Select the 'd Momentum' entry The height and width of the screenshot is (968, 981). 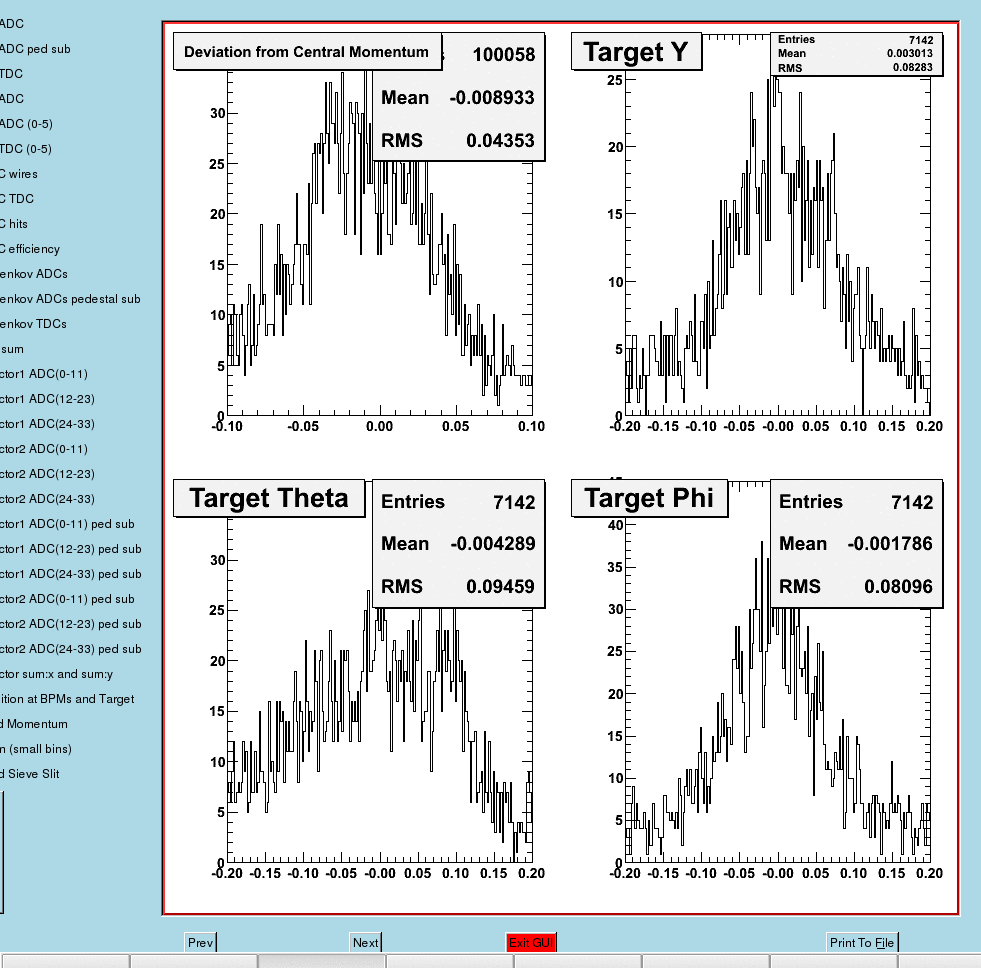coord(34,725)
